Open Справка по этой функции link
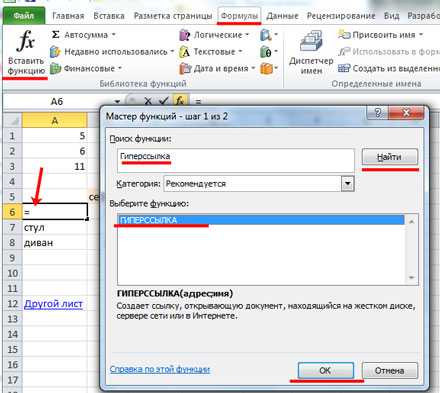 click(x=160, y=369)
